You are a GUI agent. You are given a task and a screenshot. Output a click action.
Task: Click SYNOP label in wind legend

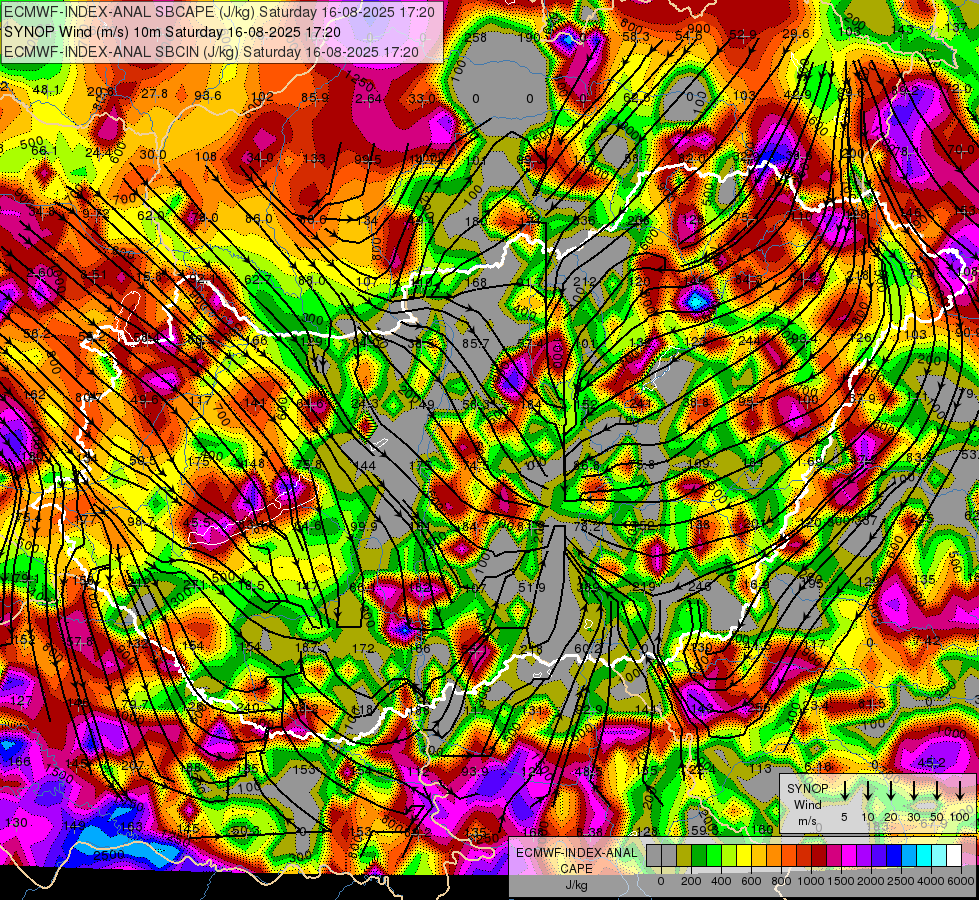click(807, 789)
